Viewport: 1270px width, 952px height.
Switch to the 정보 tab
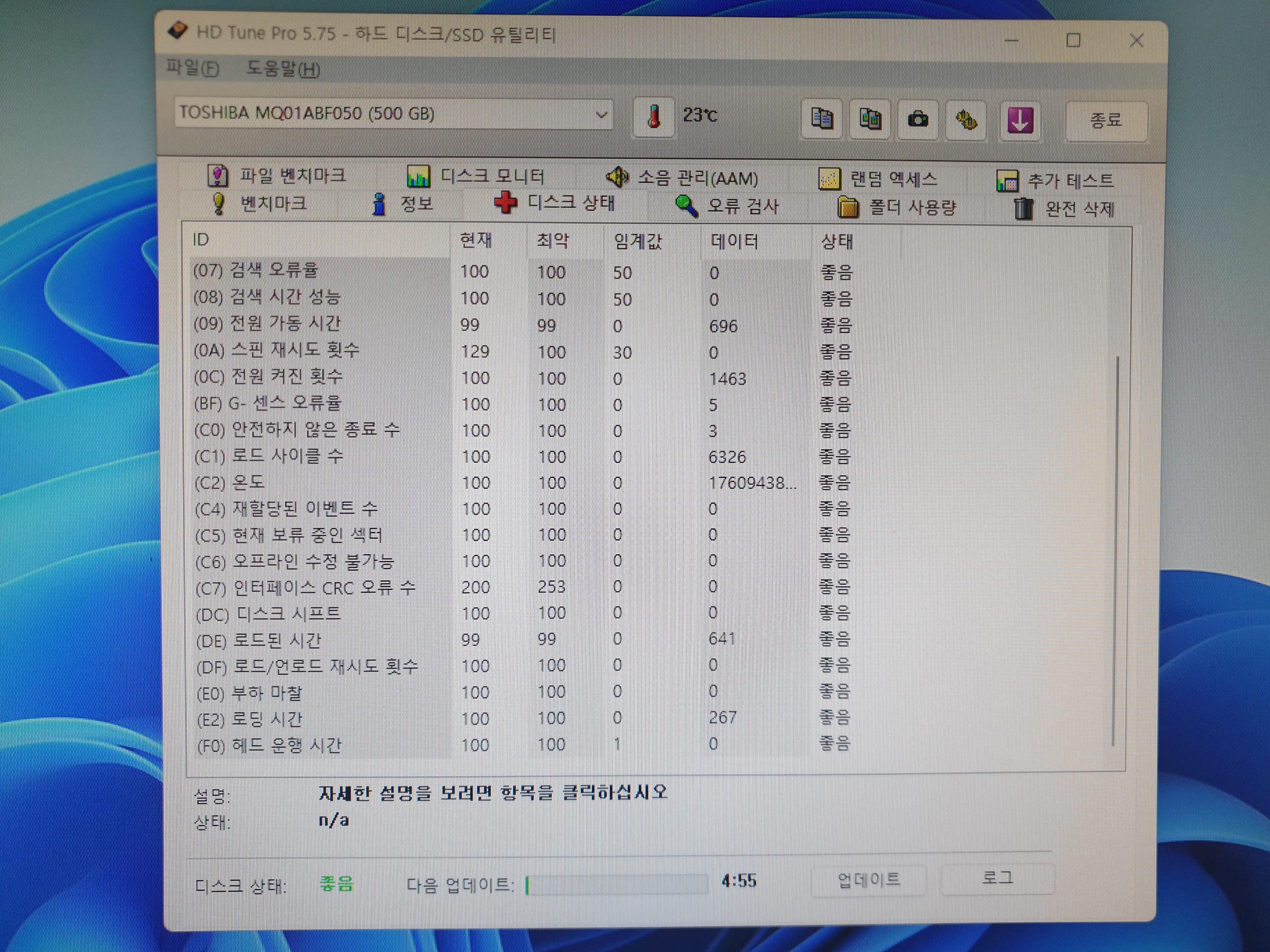(x=403, y=204)
